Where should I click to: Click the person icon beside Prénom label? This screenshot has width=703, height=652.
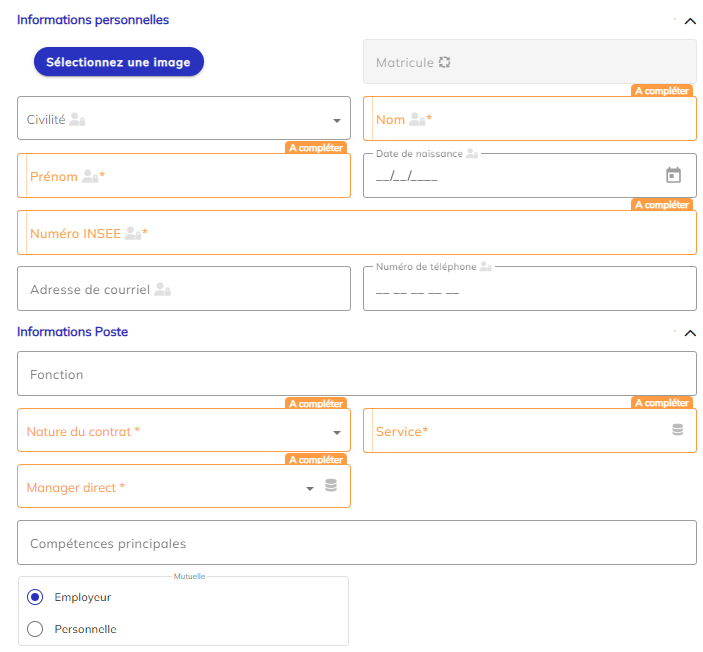(x=90, y=177)
